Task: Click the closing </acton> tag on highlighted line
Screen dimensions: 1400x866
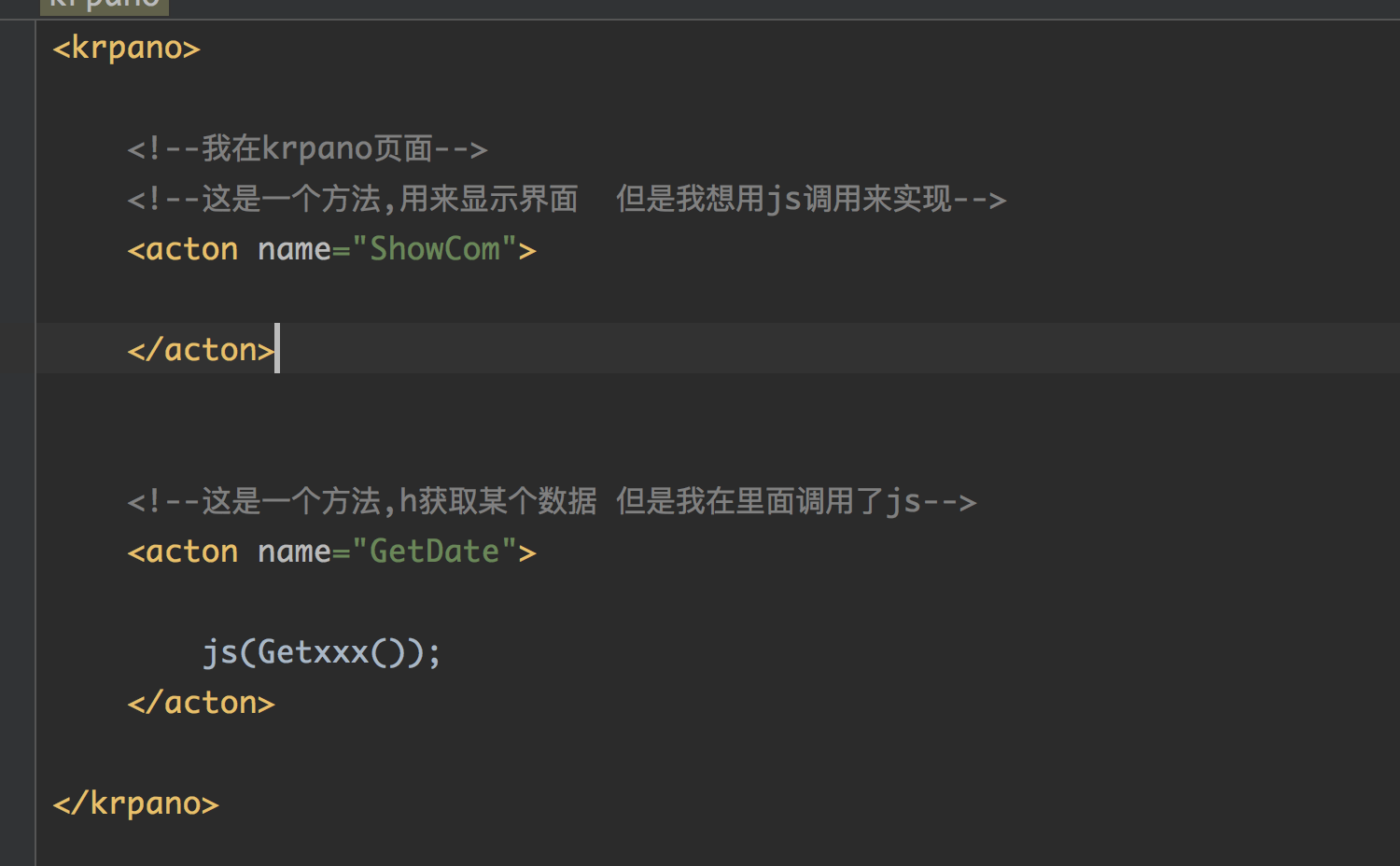Action: (x=202, y=350)
